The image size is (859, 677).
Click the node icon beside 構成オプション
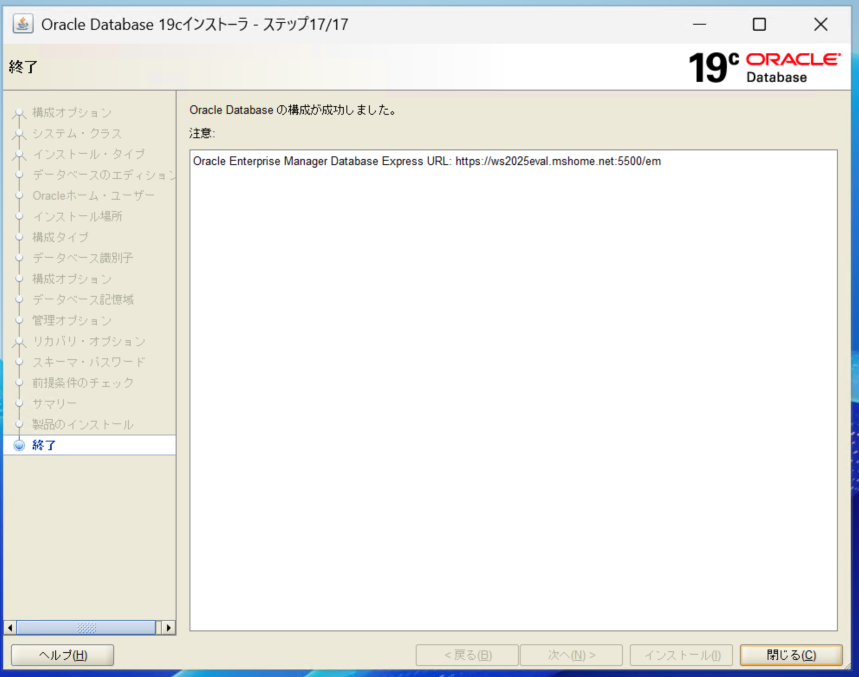click(18, 112)
